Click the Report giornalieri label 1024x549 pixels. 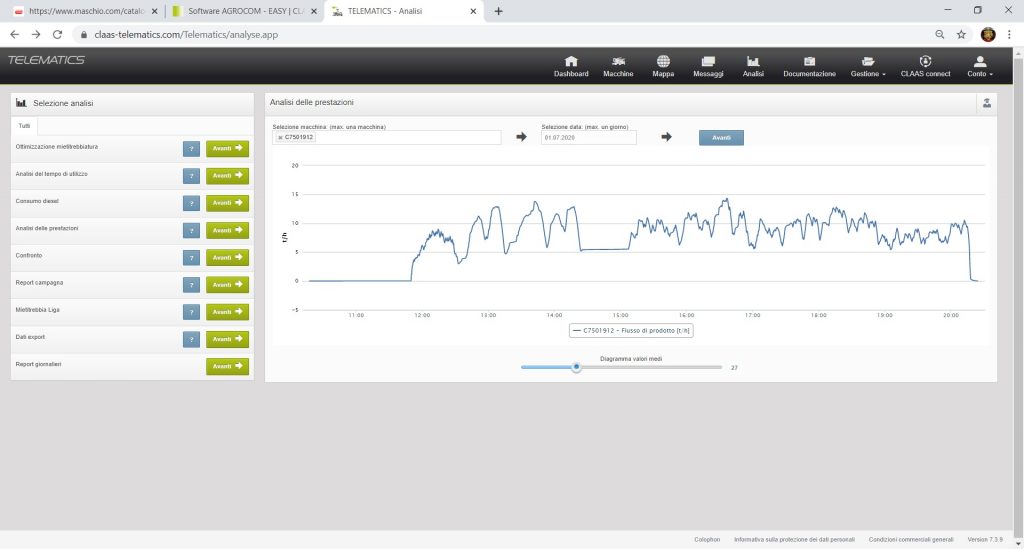pos(39,364)
